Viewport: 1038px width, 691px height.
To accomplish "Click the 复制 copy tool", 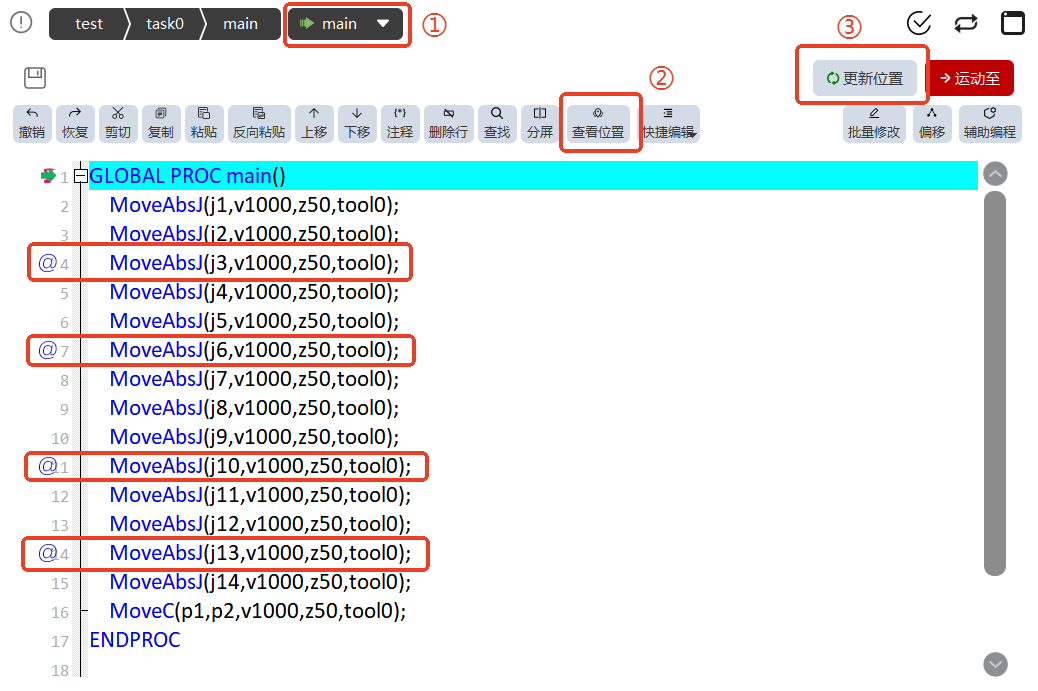I will (161, 123).
